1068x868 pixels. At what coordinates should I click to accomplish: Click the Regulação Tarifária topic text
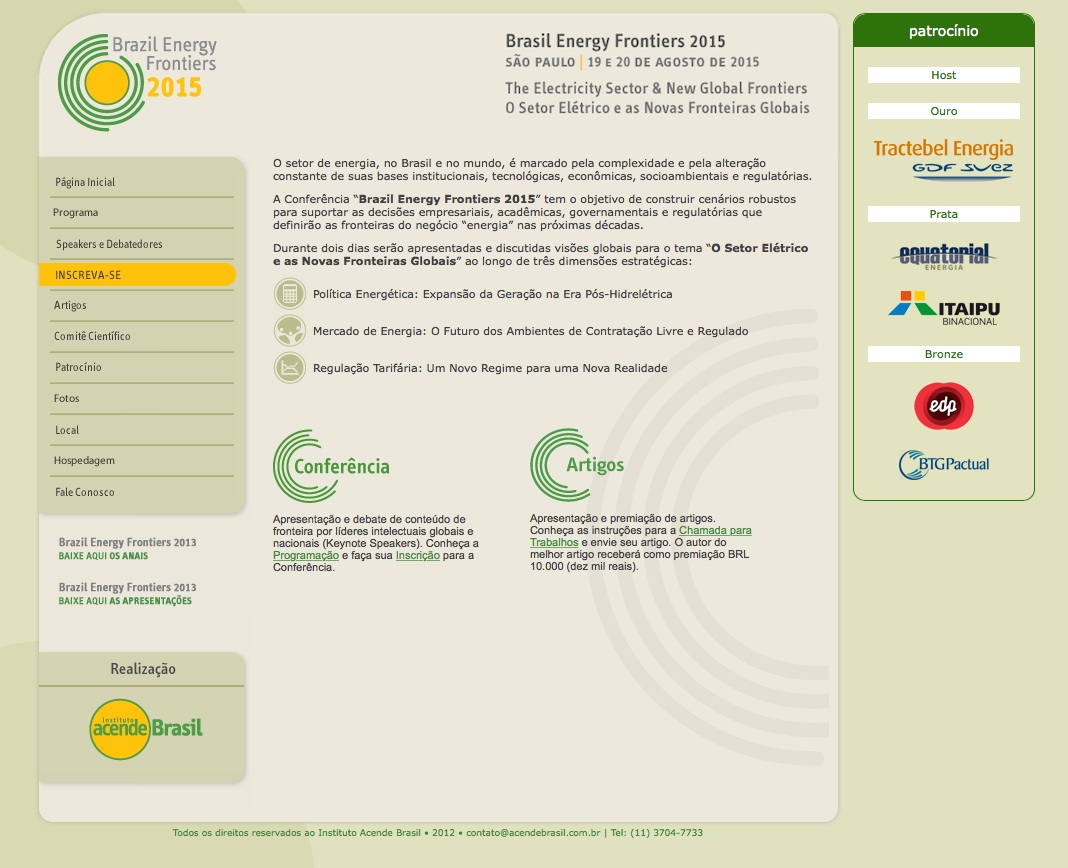coord(490,368)
